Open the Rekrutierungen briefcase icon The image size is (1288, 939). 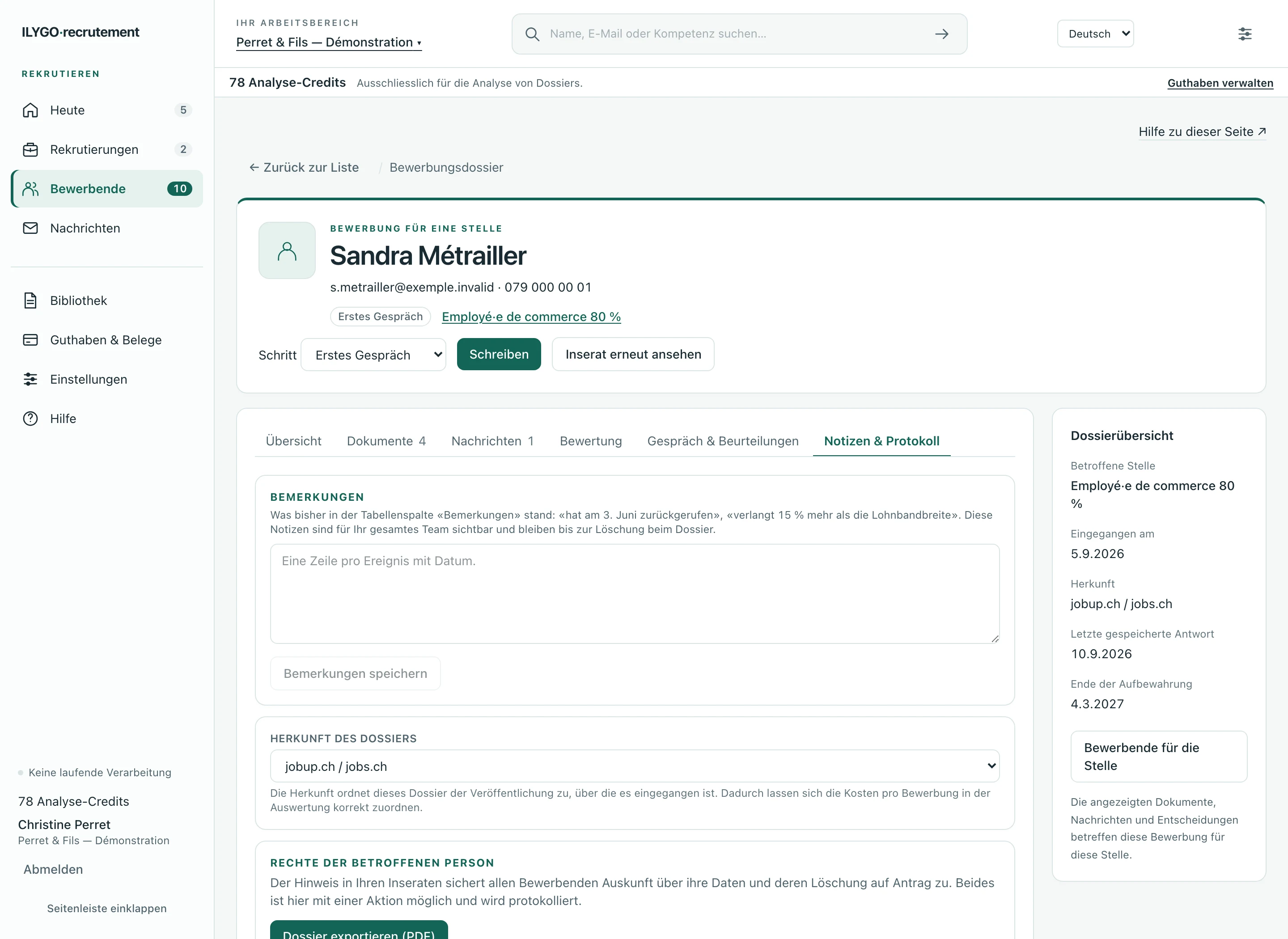(x=30, y=149)
